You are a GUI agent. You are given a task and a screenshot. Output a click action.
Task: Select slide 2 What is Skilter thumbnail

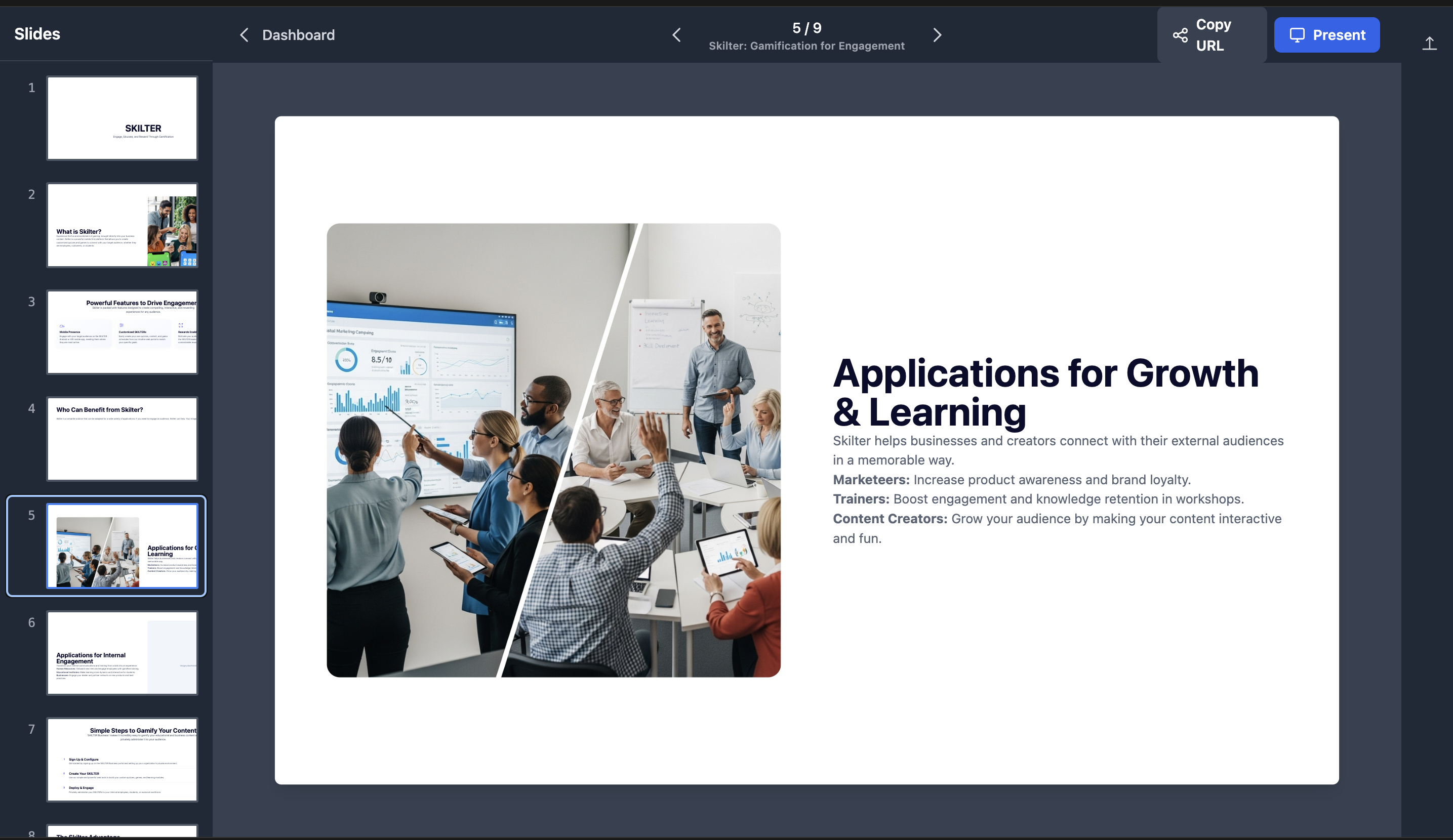click(122, 225)
